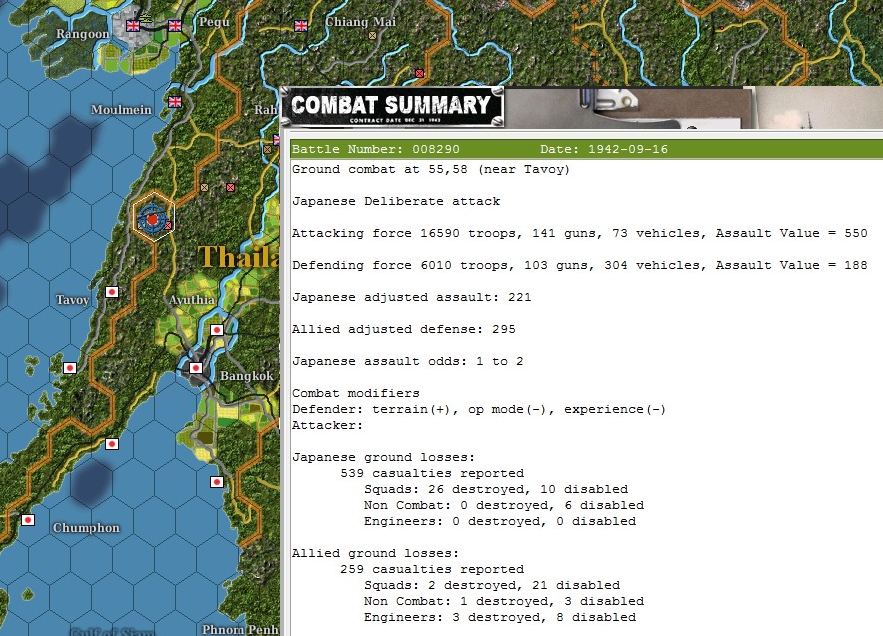
Task: Select the British flag unit beside Pegu
Action: [x=175, y=25]
